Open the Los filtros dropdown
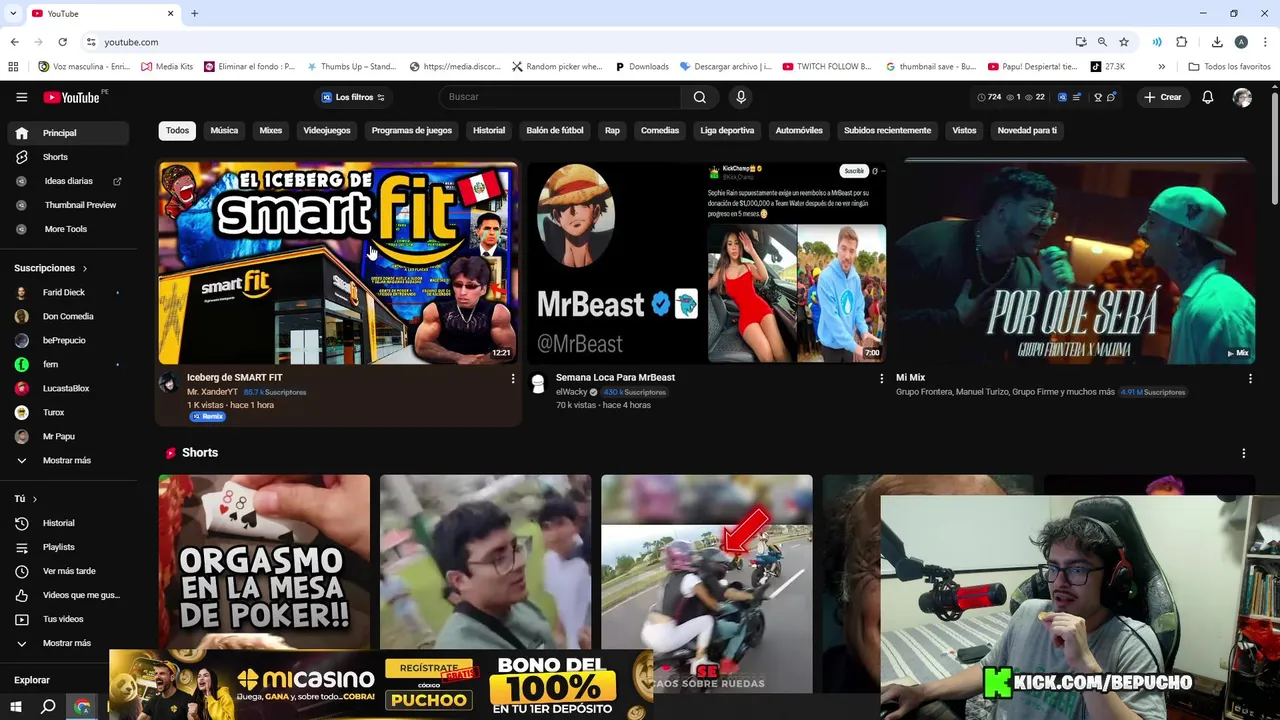 click(x=353, y=97)
